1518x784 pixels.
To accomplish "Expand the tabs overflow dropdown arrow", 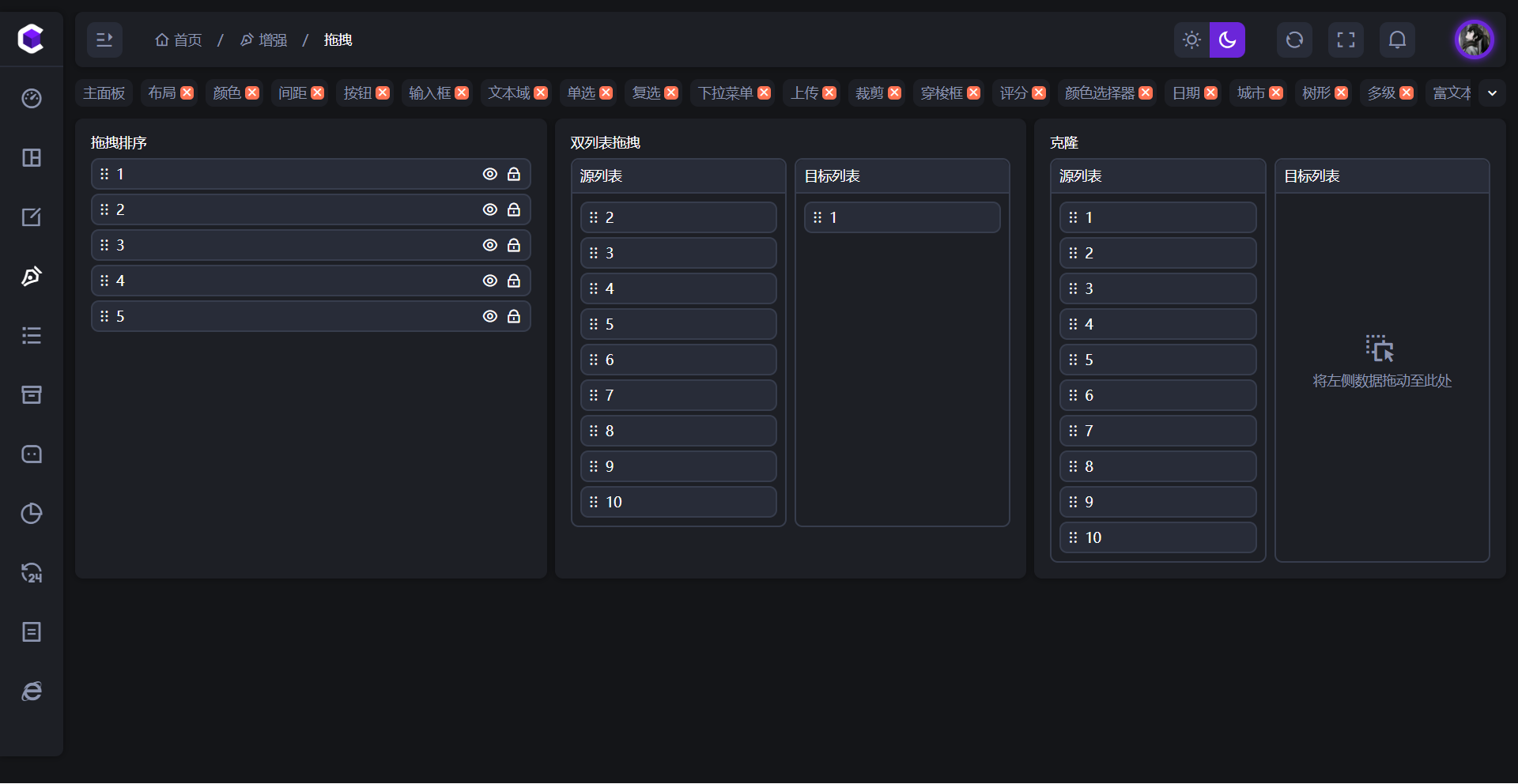I will 1492,93.
